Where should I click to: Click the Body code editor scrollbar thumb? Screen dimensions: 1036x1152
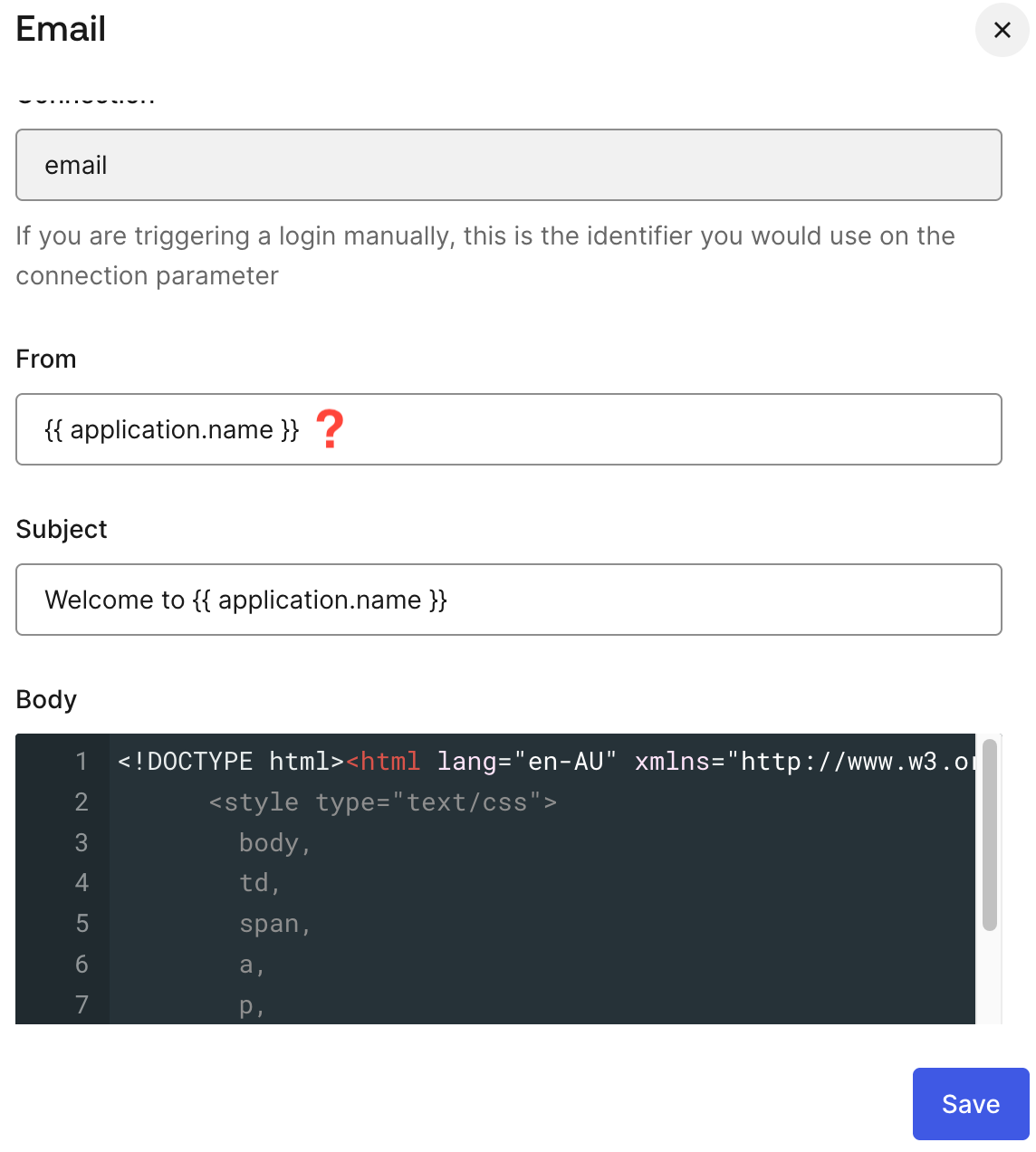990,835
